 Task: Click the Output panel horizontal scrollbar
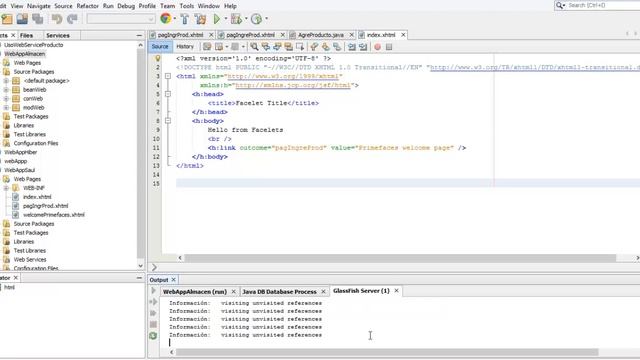pyautogui.click(x=387, y=352)
